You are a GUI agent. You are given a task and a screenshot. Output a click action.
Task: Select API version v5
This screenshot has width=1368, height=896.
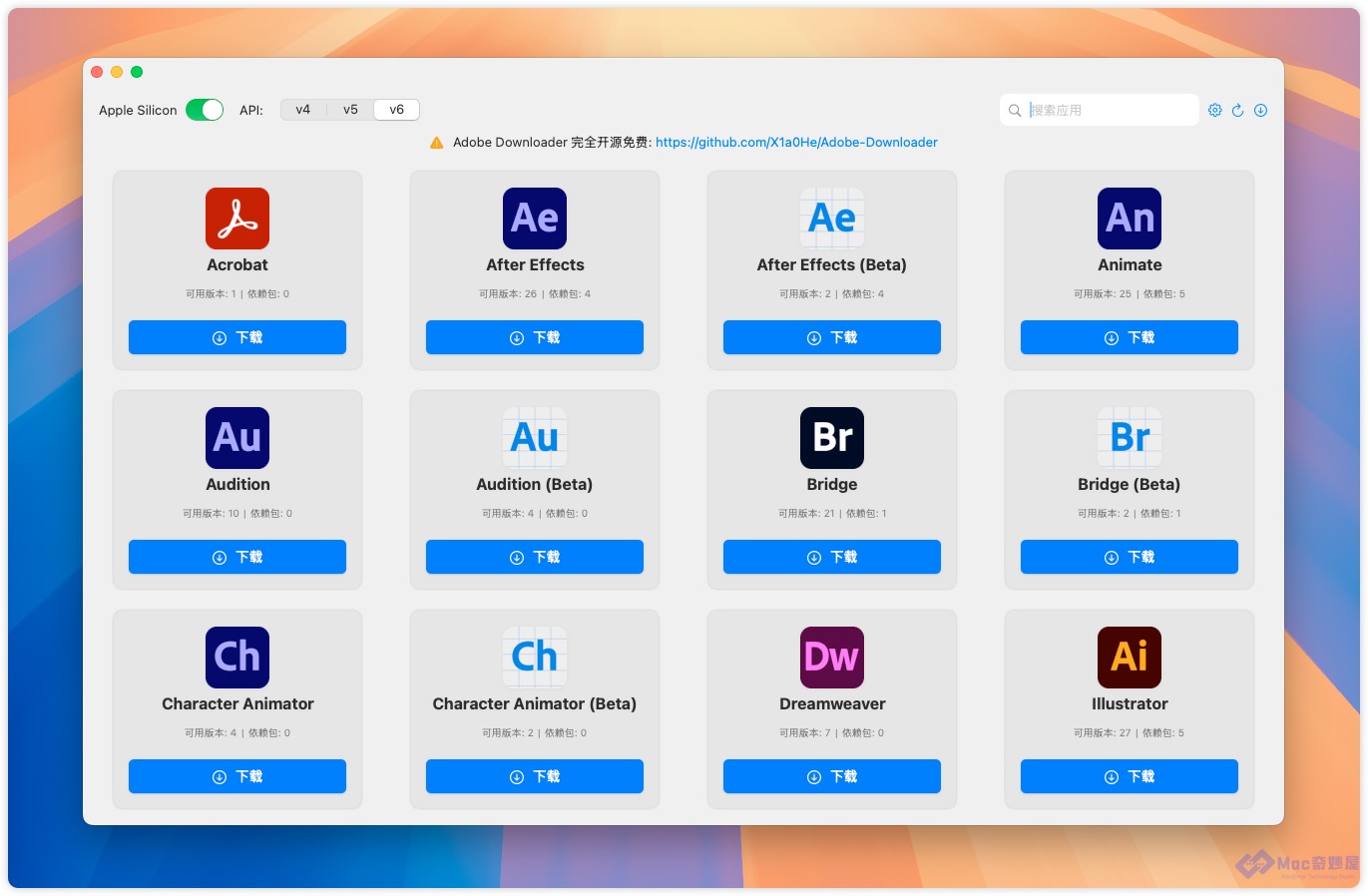(350, 110)
